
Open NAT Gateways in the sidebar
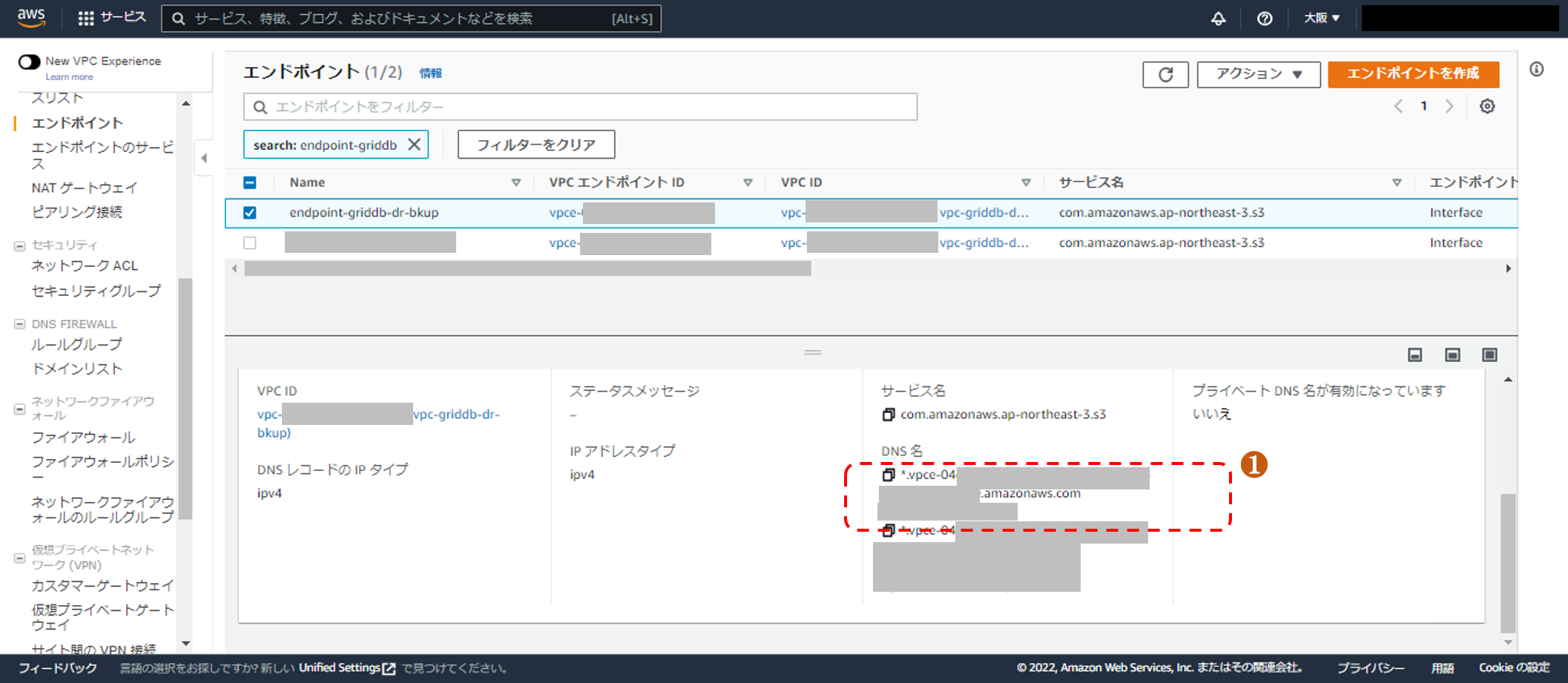(x=85, y=188)
